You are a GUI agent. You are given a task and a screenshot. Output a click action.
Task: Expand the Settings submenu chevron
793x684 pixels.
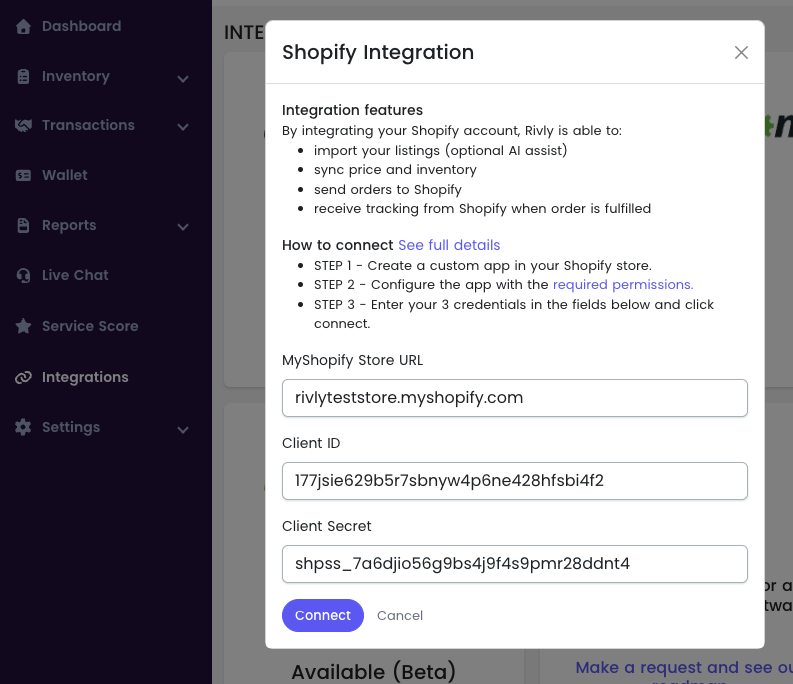[x=183, y=429]
